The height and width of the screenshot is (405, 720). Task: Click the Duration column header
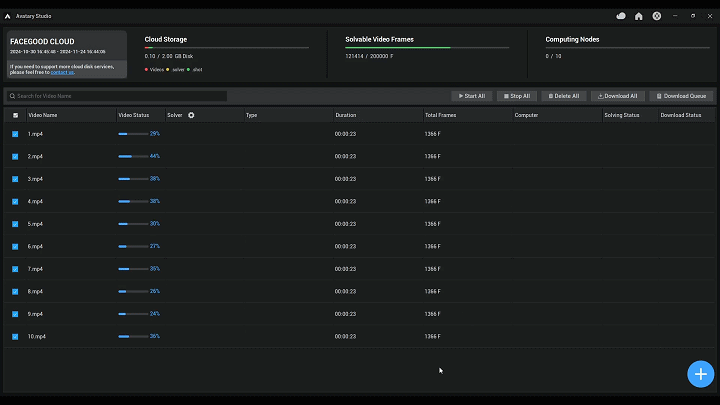click(345, 115)
